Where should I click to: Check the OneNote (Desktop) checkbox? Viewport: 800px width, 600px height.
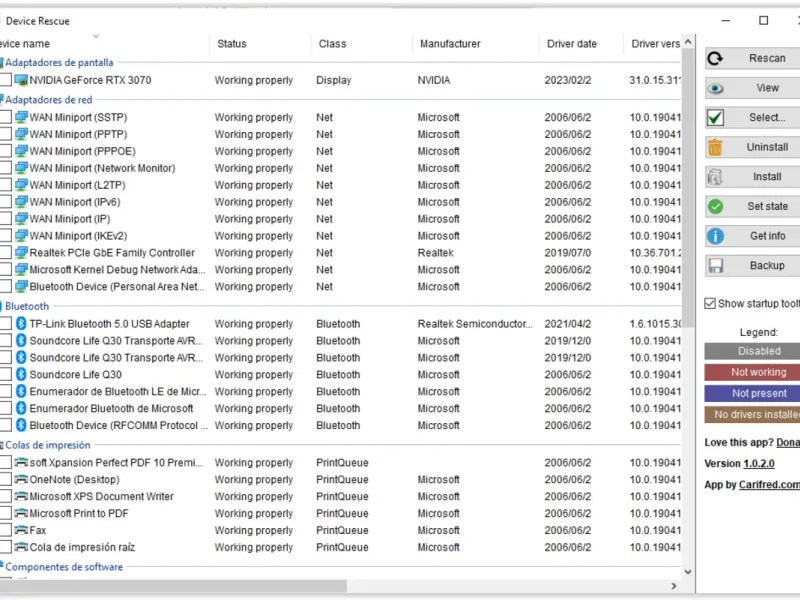(5, 479)
